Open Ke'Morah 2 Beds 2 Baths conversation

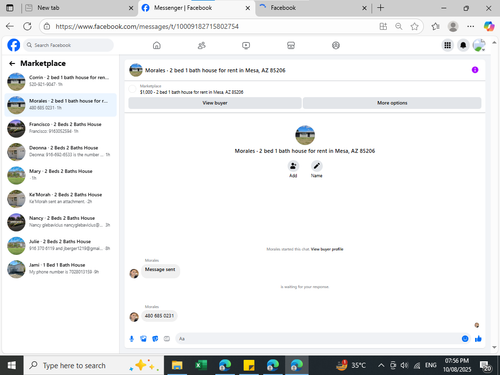coord(60,199)
